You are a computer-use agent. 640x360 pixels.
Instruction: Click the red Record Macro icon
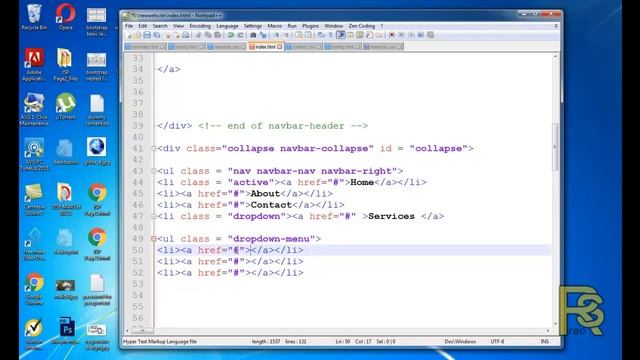click(x=391, y=35)
